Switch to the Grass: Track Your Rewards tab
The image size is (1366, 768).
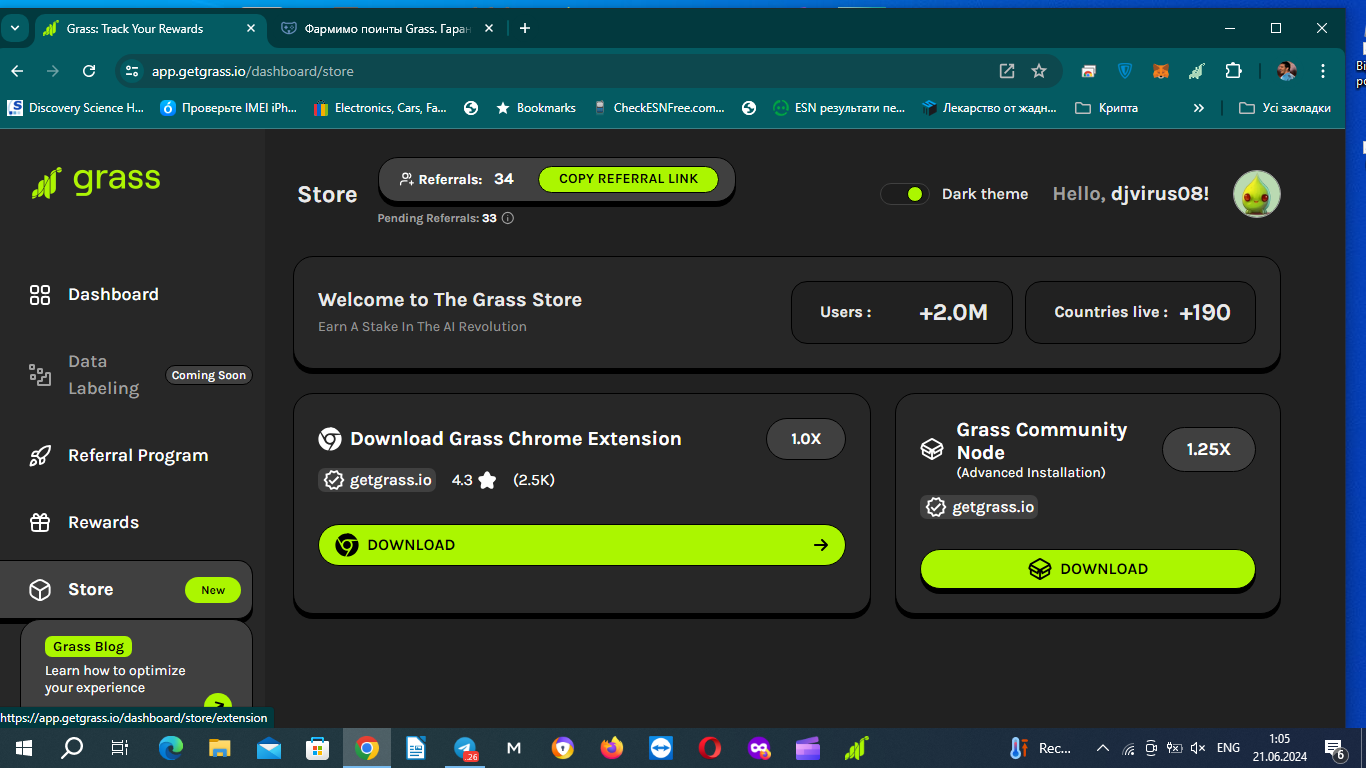pyautogui.click(x=150, y=29)
